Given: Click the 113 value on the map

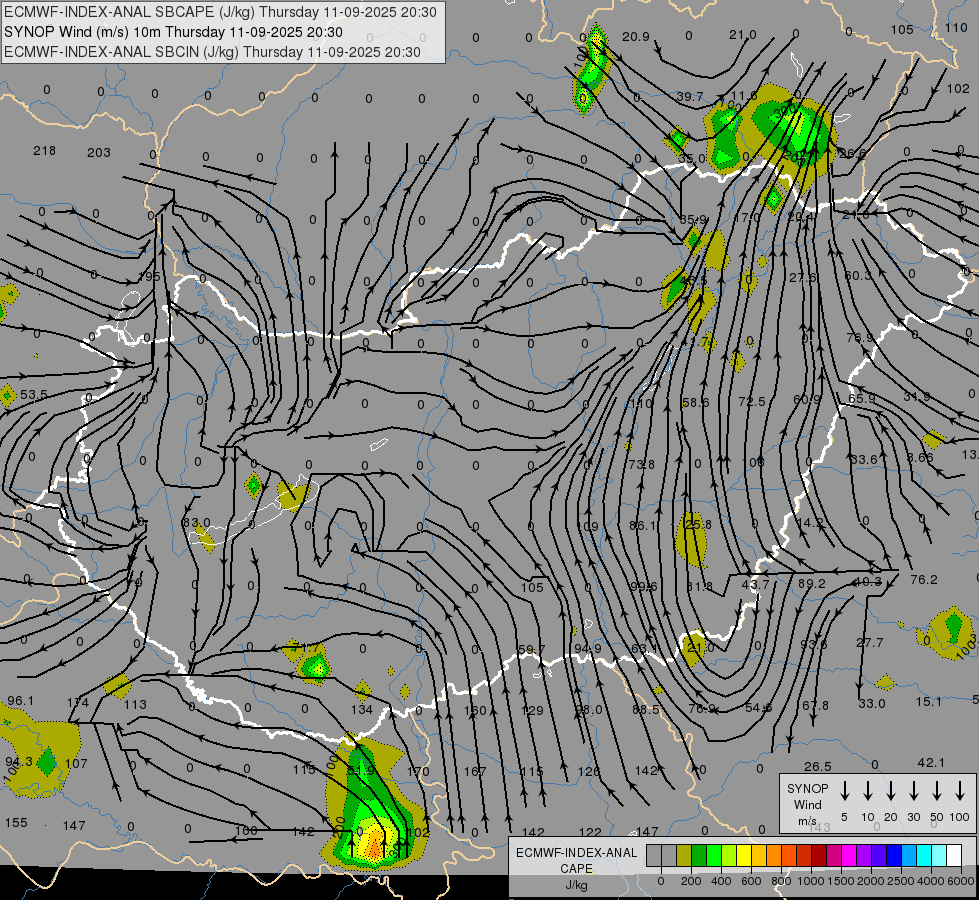Looking at the screenshot, I should click(135, 705).
